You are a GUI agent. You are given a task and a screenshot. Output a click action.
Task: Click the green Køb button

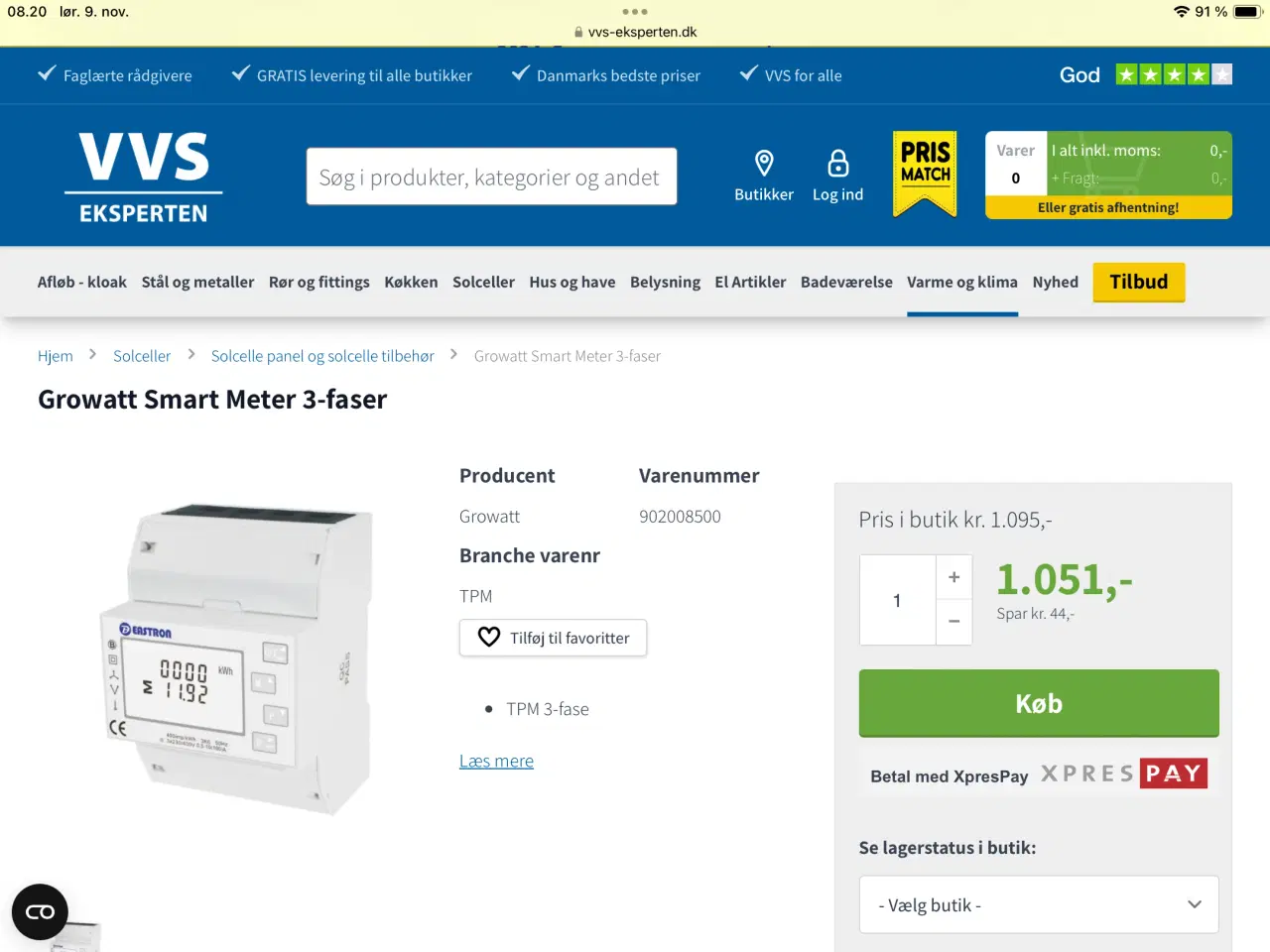pos(1039,703)
